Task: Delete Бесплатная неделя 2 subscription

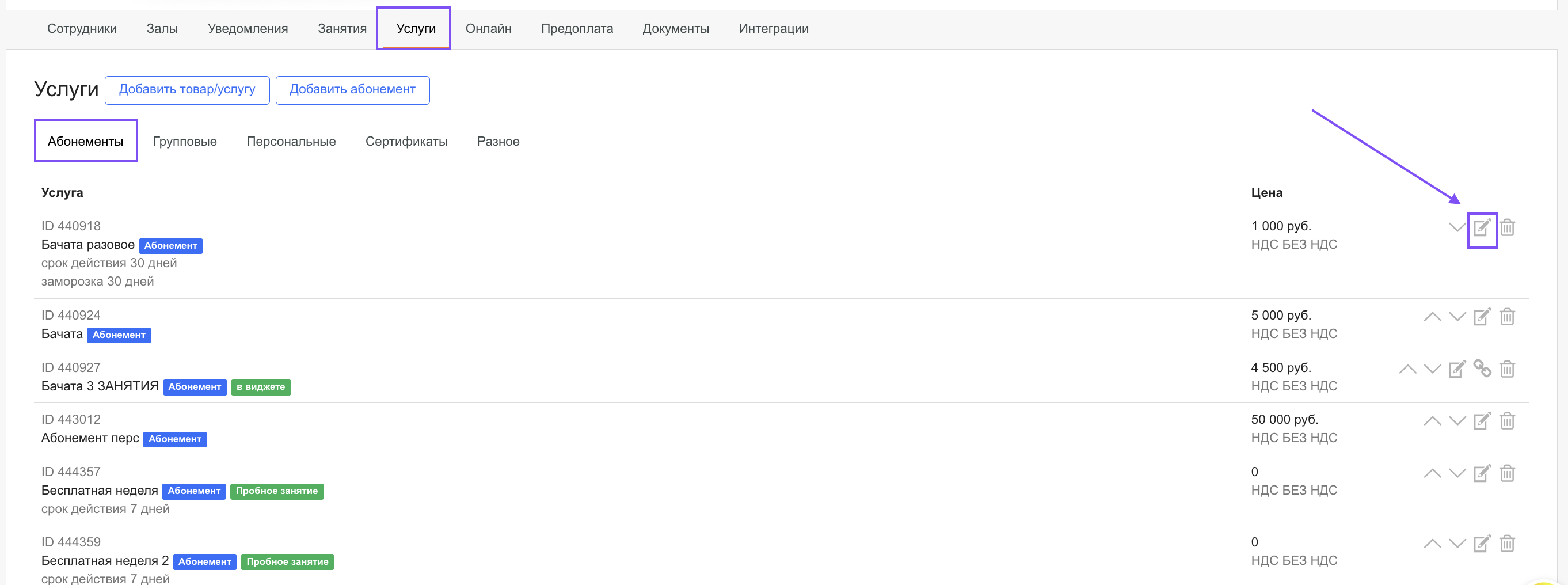Action: coord(1507,544)
